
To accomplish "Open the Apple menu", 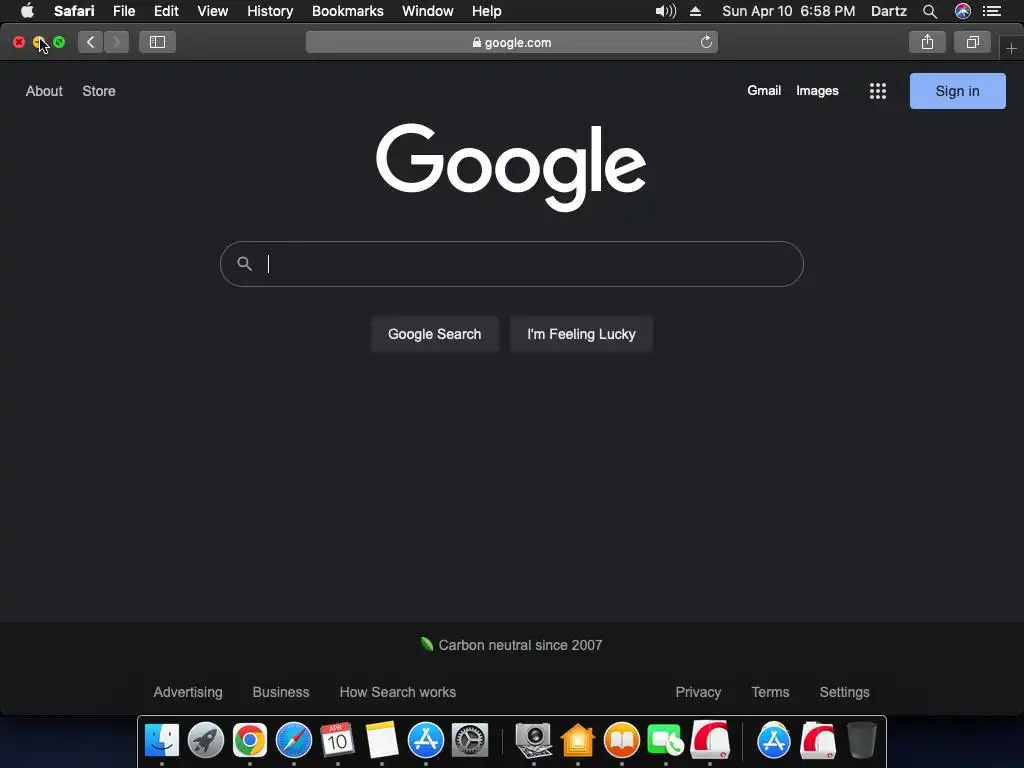I will point(27,11).
